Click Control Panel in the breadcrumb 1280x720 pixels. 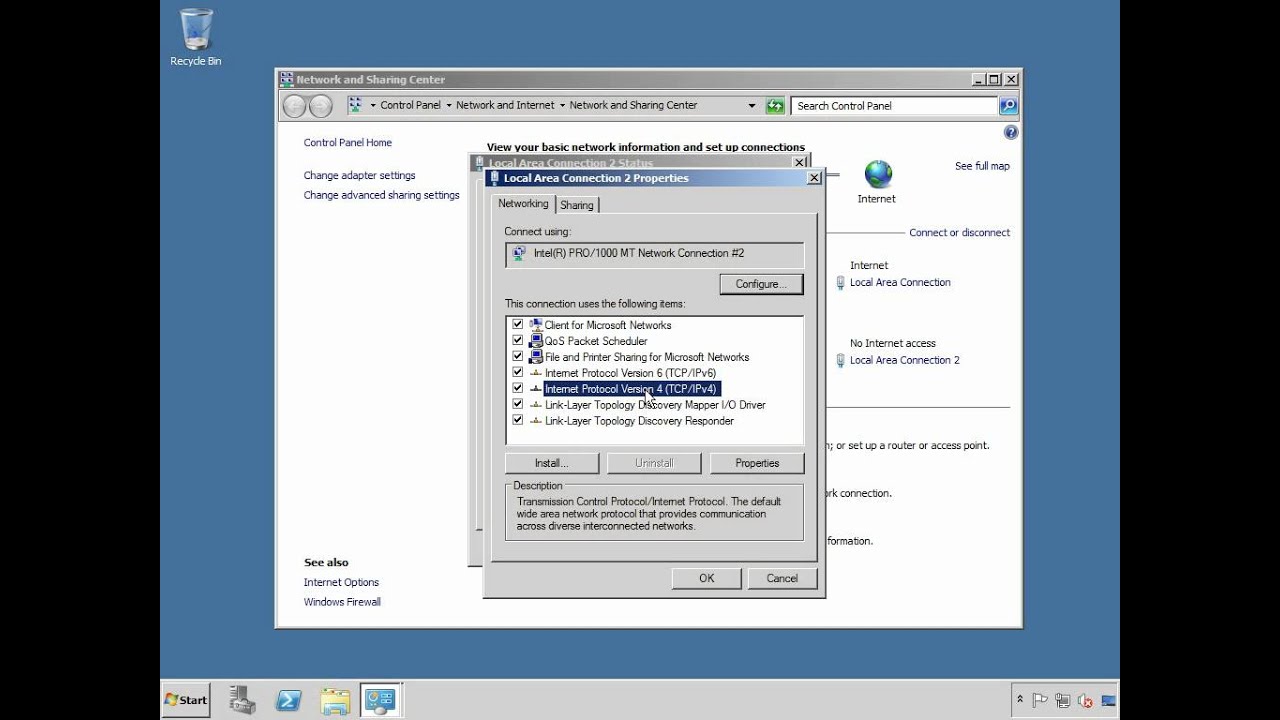[411, 105]
